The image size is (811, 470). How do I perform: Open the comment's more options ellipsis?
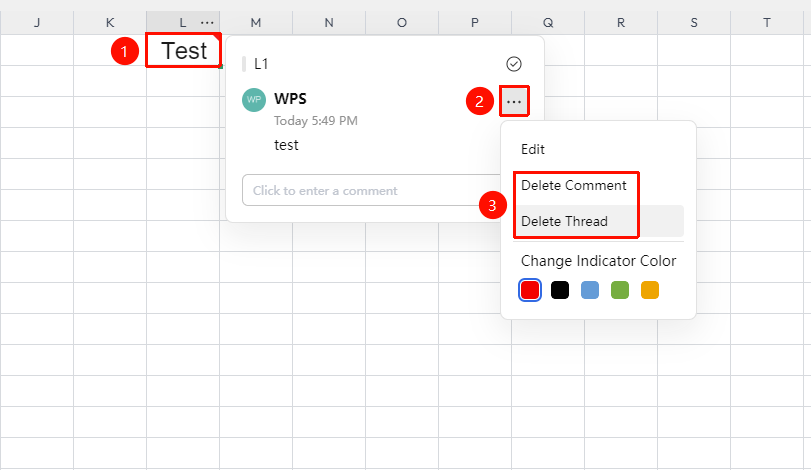(x=514, y=101)
